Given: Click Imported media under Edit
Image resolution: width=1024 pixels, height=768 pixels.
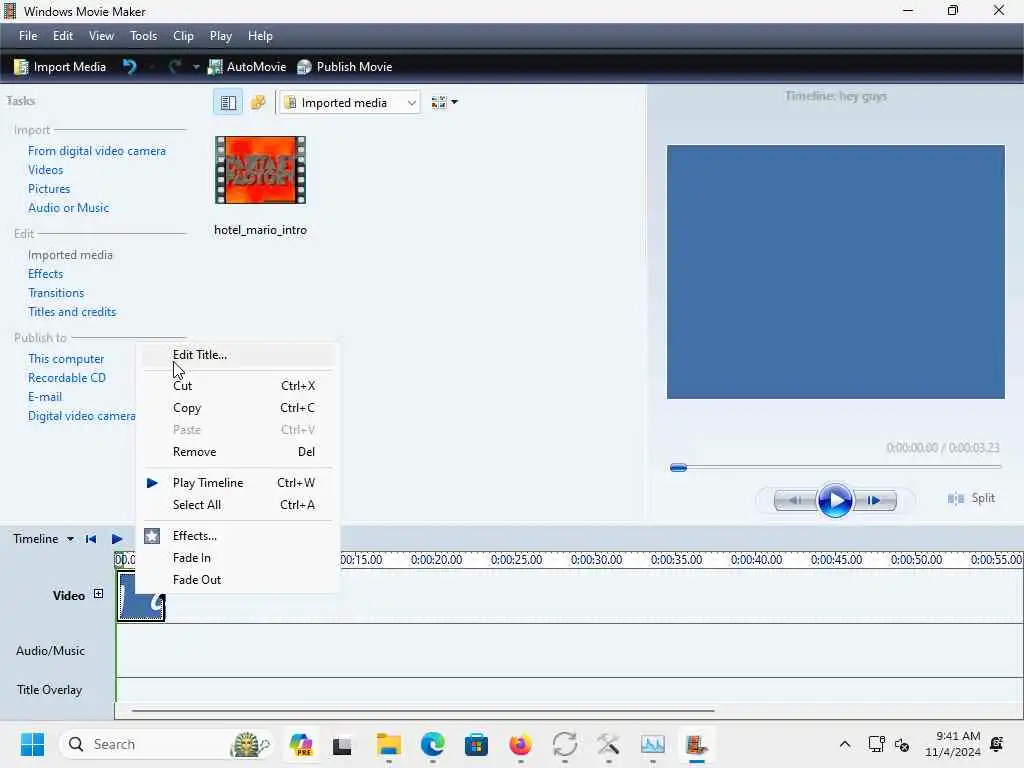Looking at the screenshot, I should tap(71, 255).
